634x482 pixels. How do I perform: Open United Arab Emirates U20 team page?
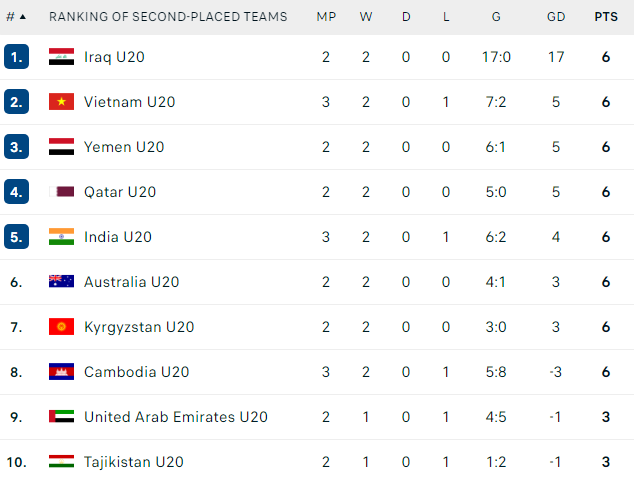click(x=175, y=417)
